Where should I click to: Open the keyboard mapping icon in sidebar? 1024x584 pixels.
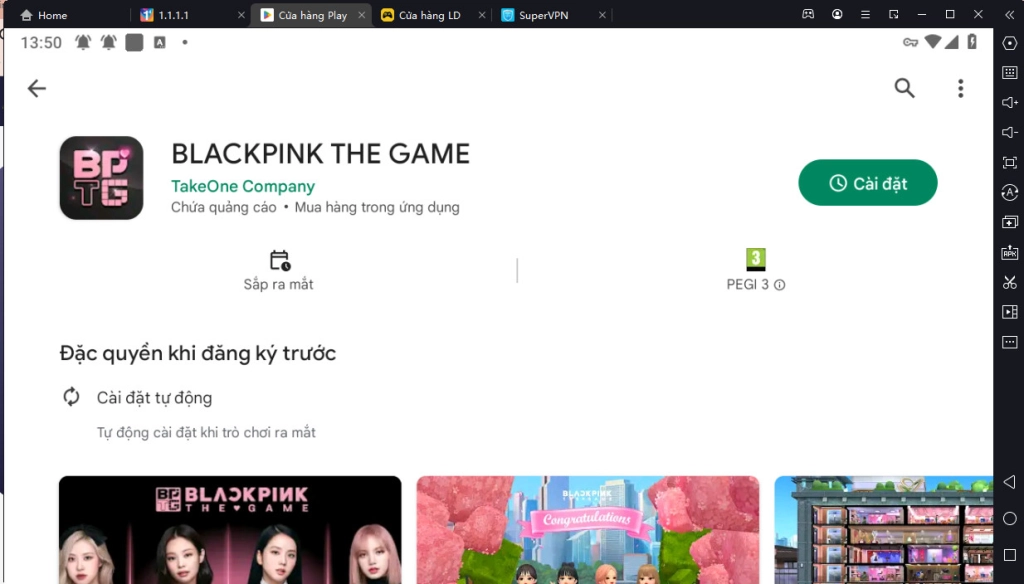pyautogui.click(x=1010, y=73)
